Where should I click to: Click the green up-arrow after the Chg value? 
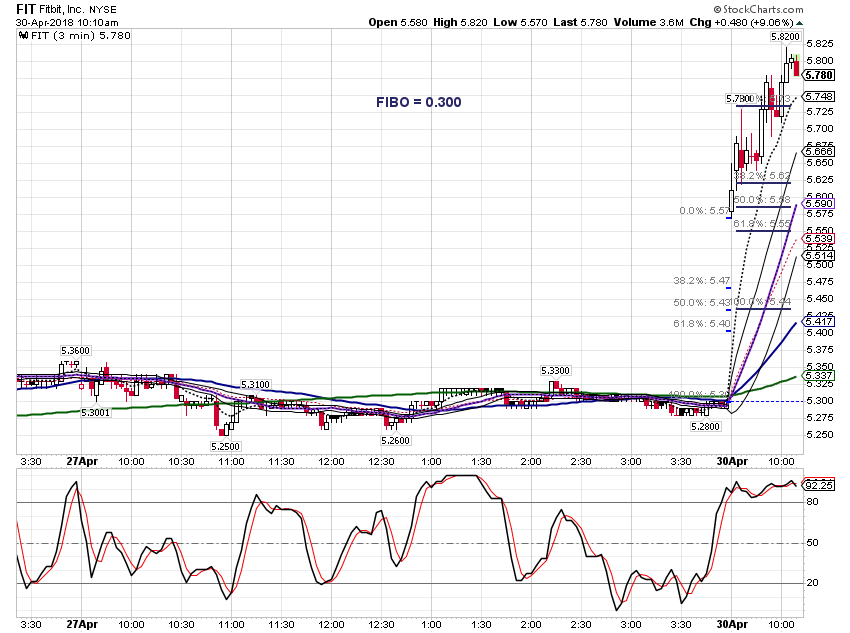(x=800, y=23)
